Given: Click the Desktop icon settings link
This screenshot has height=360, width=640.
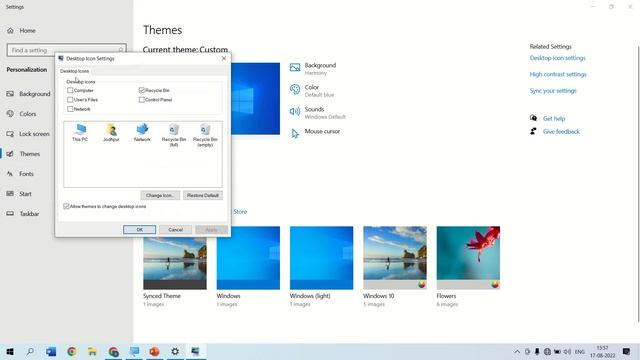Looking at the screenshot, I should pyautogui.click(x=558, y=58).
